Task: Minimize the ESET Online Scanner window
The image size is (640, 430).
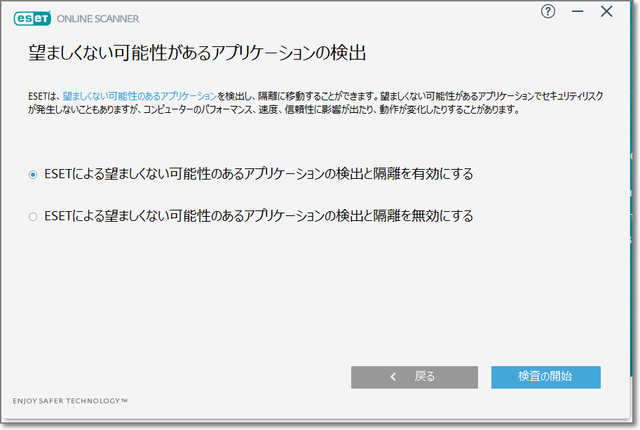Action: (x=576, y=12)
